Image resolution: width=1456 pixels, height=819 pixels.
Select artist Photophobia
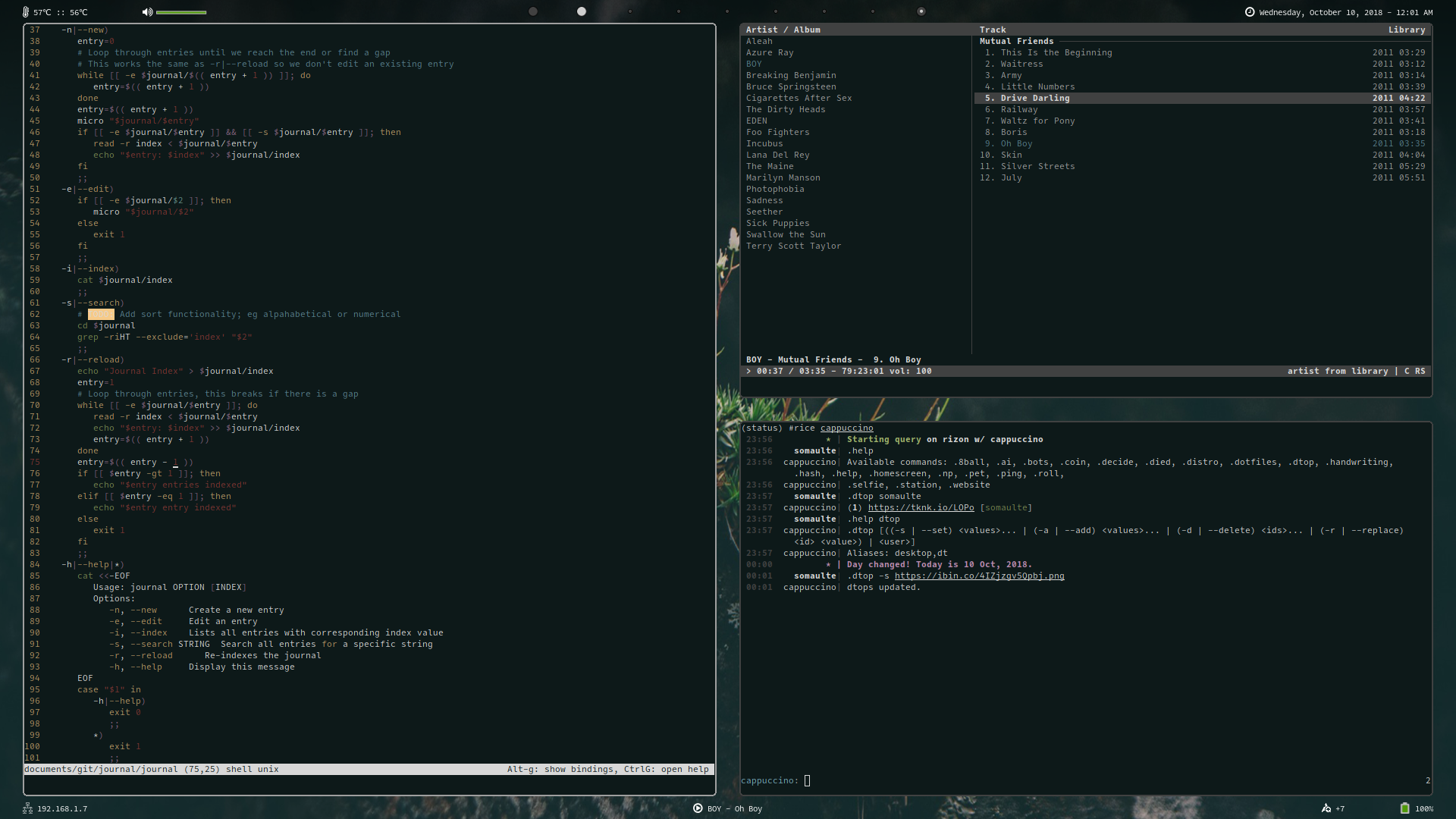(x=775, y=190)
